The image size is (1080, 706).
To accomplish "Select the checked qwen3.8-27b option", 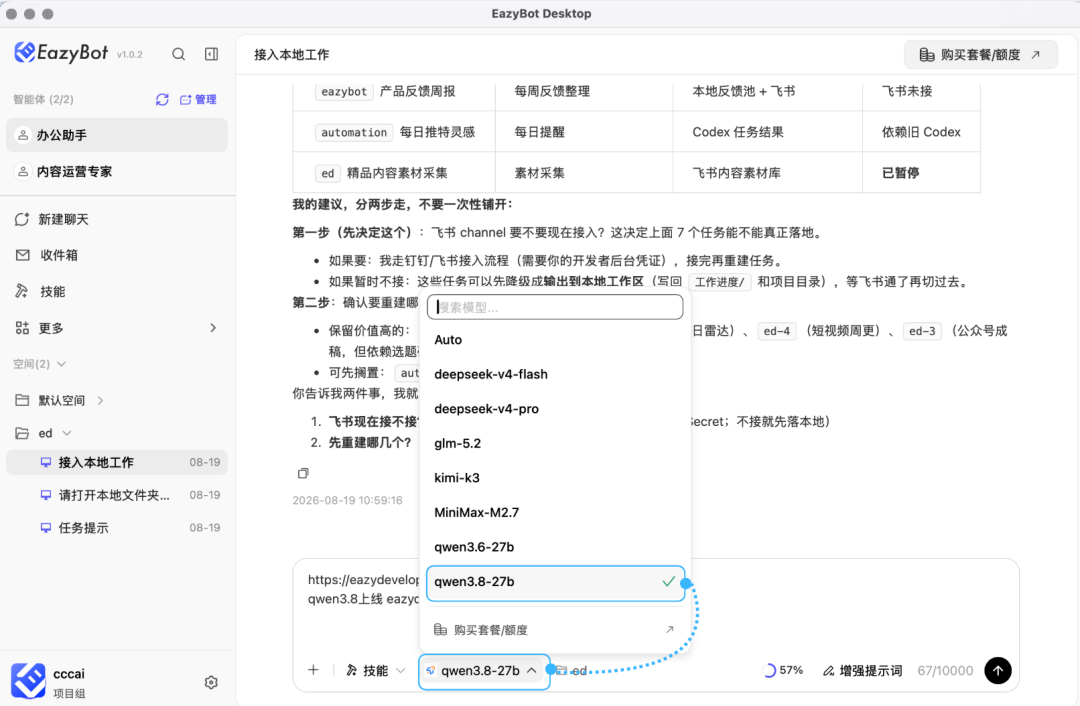I will pos(555,582).
